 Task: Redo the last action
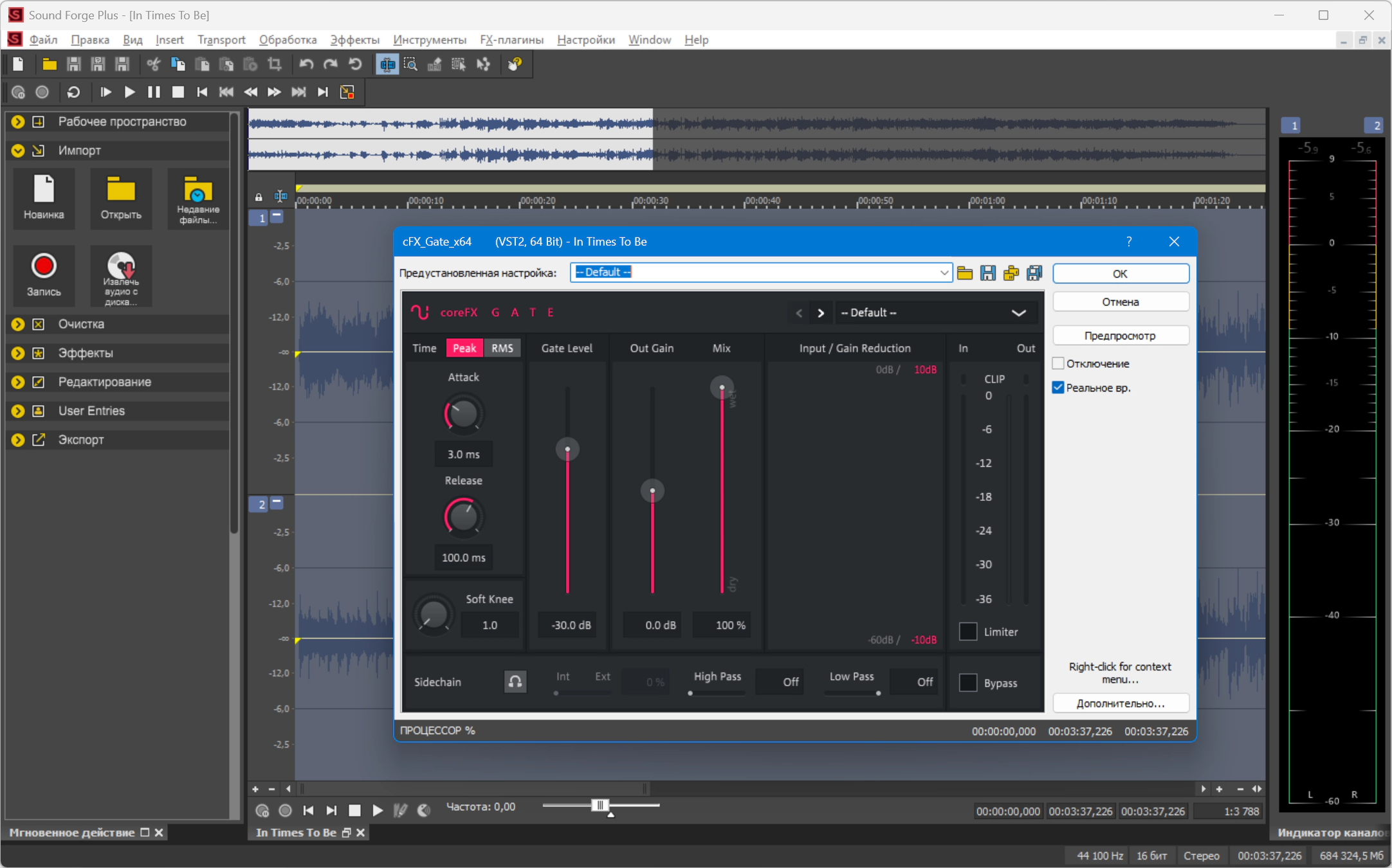pyautogui.click(x=331, y=64)
